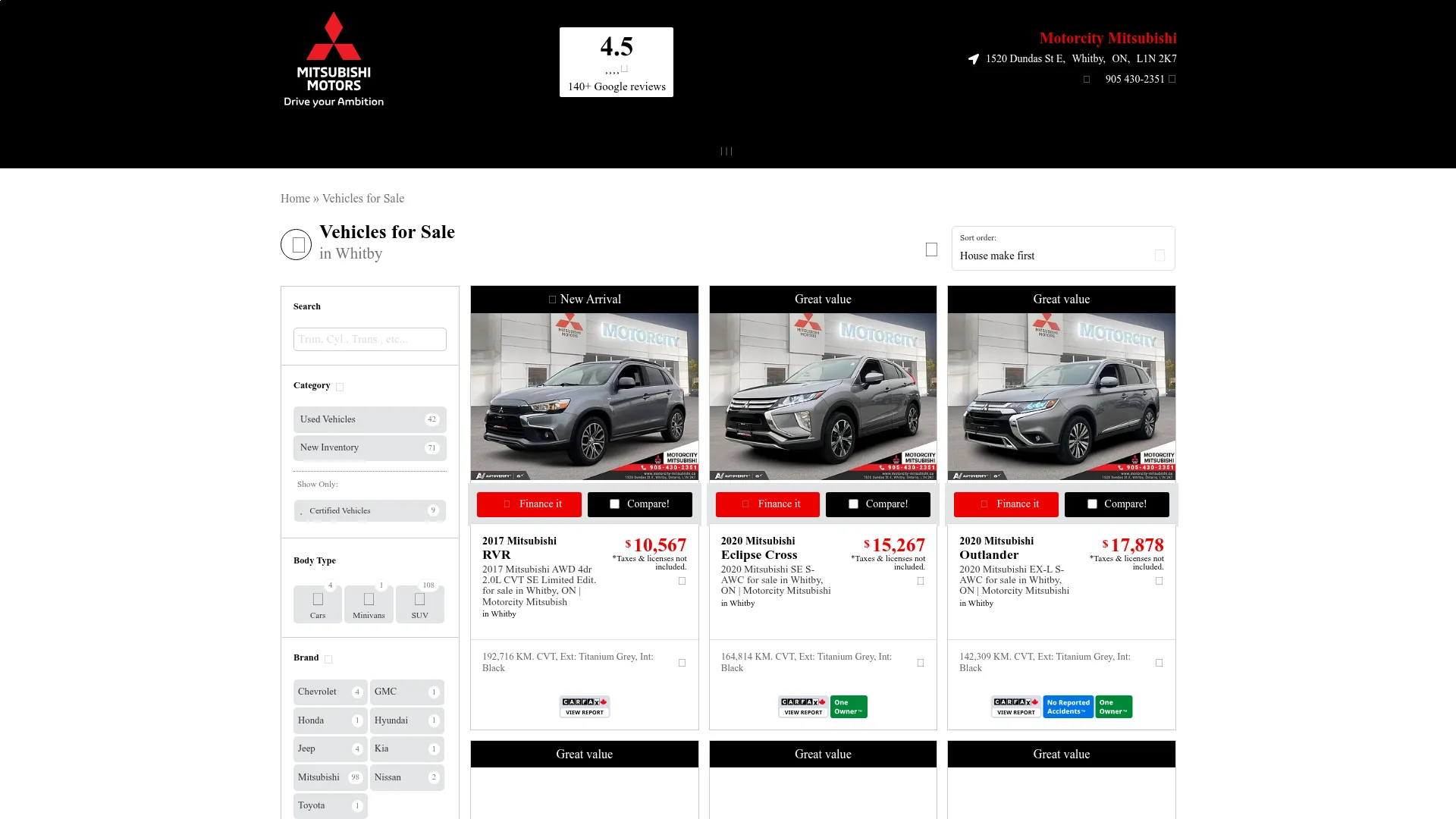Click the No Reported Accidents badge
This screenshot has height=819, width=1456.
click(1068, 707)
